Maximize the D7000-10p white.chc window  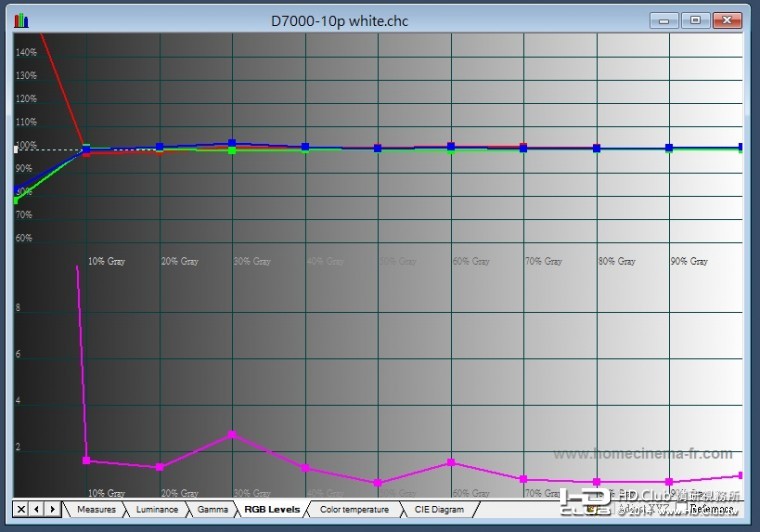(x=695, y=20)
